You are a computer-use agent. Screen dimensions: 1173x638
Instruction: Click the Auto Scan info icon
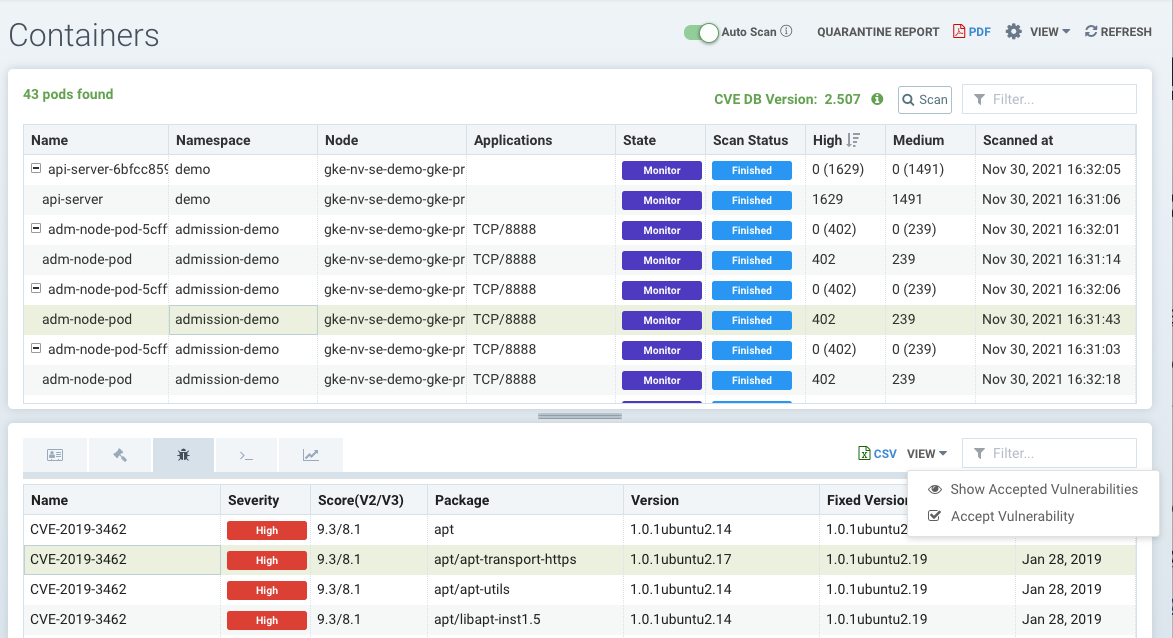(786, 31)
